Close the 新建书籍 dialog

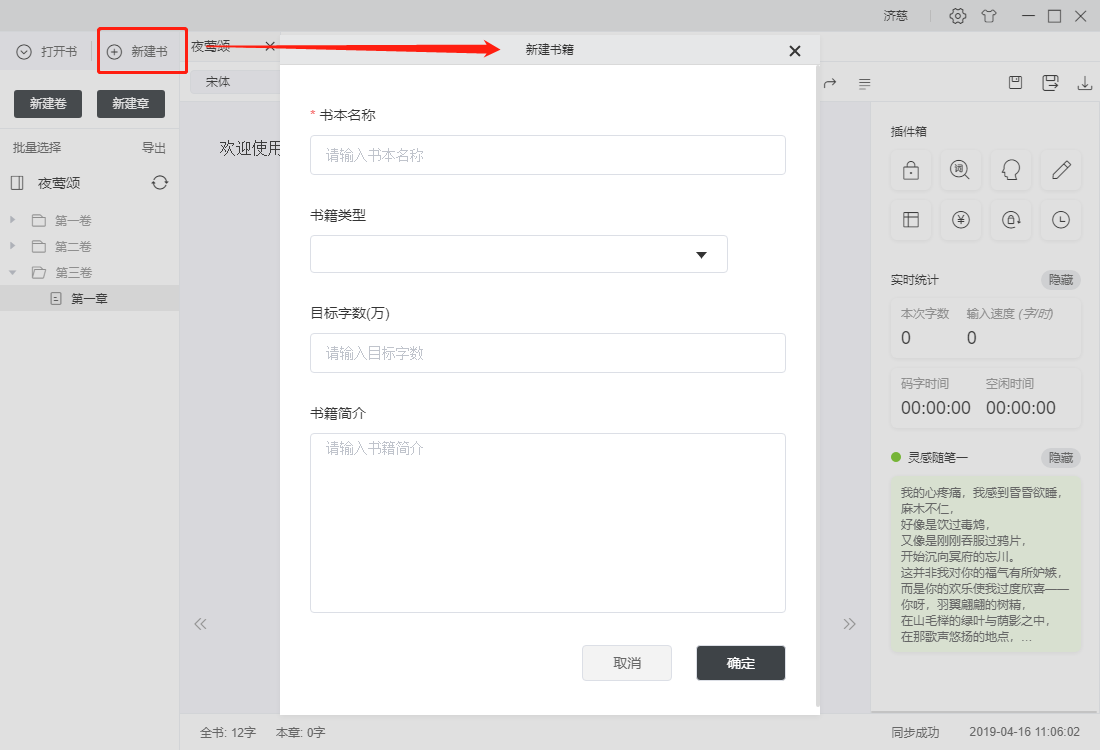click(x=795, y=51)
